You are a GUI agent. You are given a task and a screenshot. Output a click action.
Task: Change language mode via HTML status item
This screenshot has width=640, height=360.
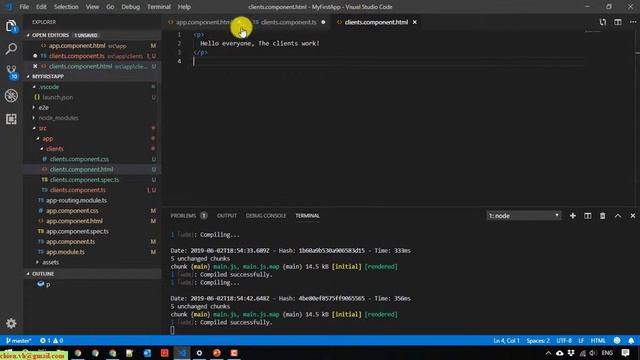(x=598, y=340)
